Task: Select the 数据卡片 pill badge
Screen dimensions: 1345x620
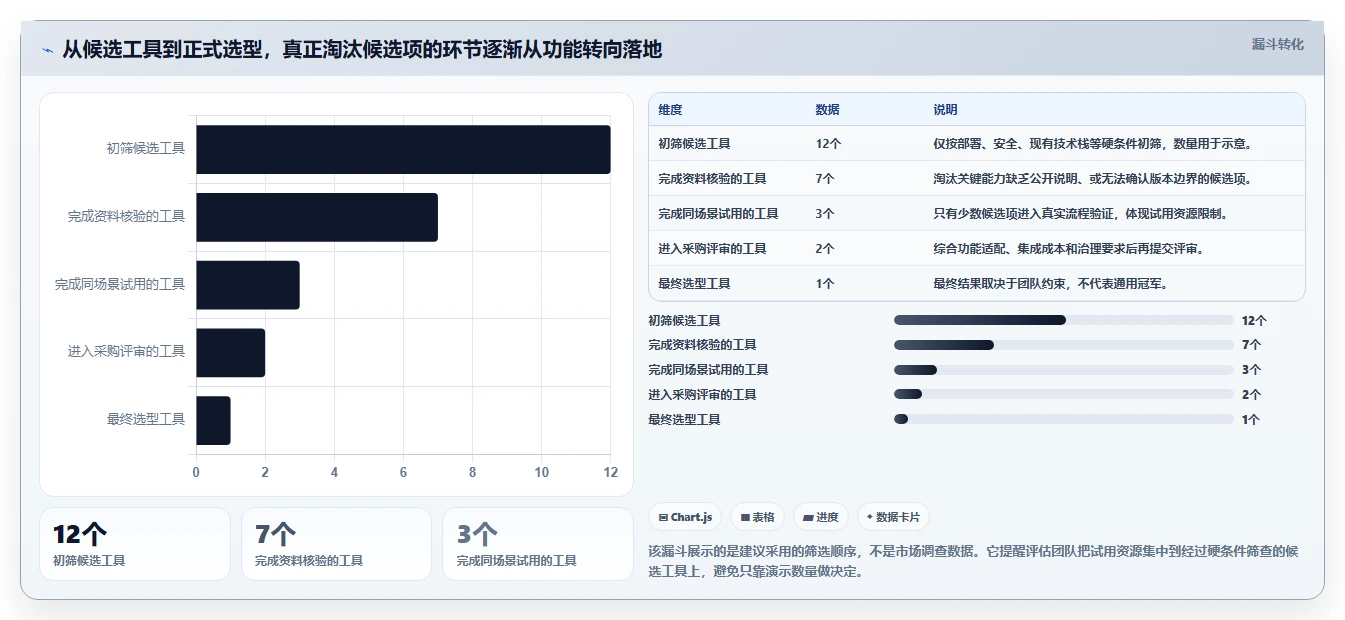Action: click(x=893, y=517)
